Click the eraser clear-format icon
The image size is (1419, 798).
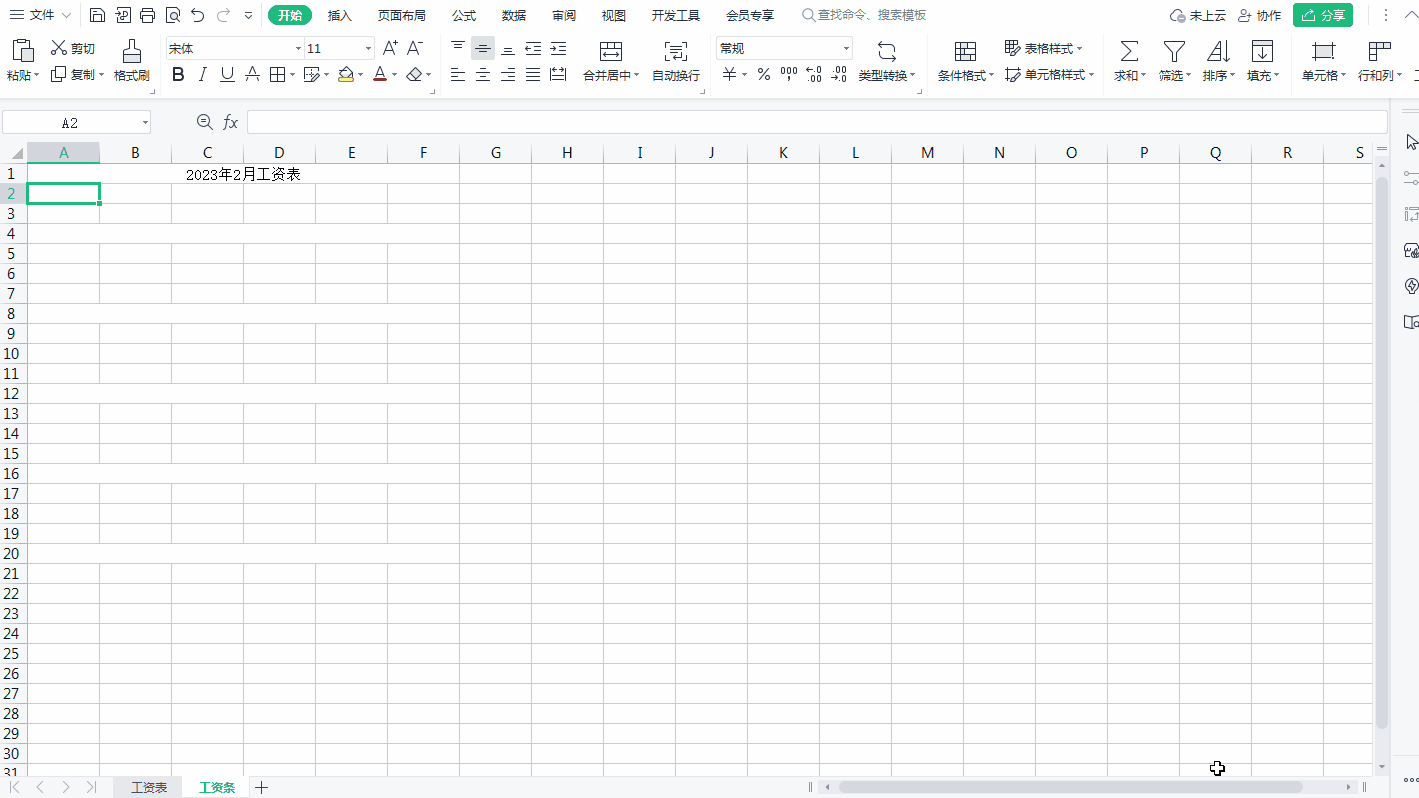[x=415, y=74]
